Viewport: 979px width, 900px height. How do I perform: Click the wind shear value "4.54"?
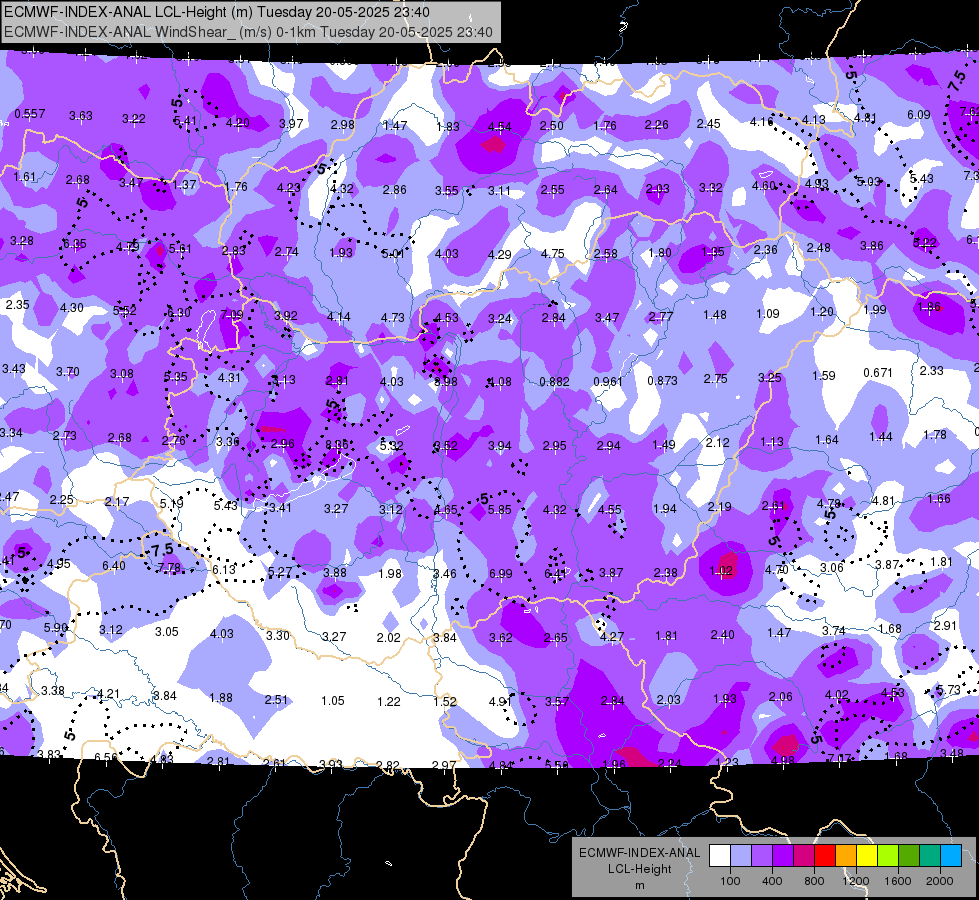tap(499, 127)
